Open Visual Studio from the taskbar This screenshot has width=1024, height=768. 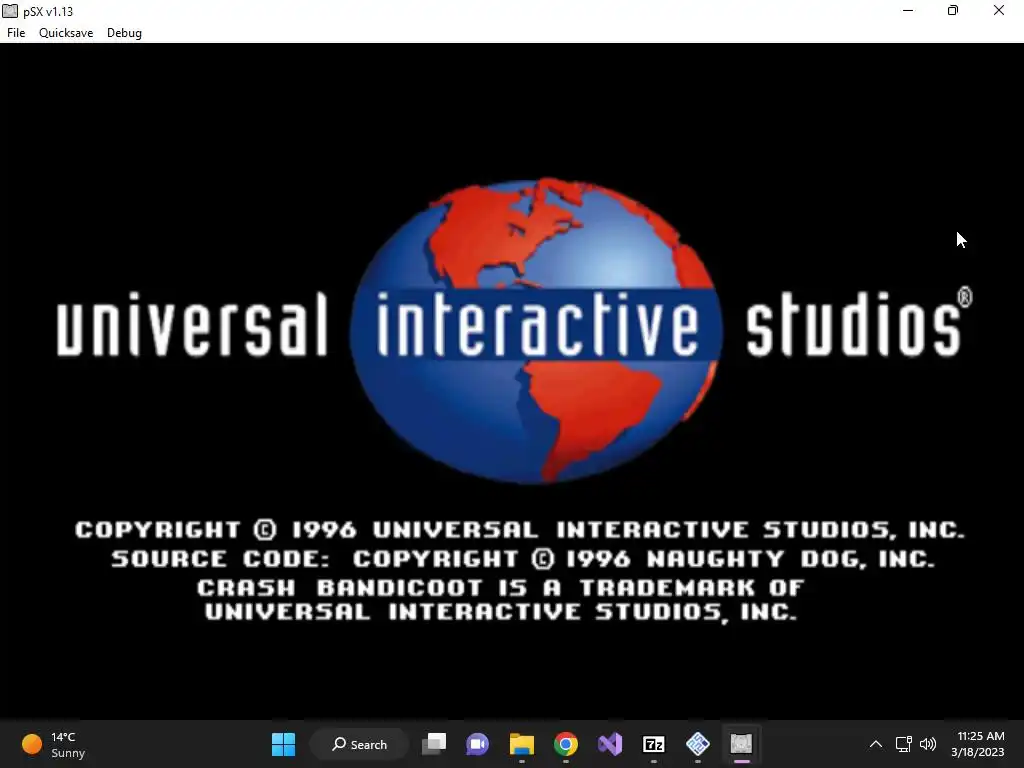(x=610, y=744)
